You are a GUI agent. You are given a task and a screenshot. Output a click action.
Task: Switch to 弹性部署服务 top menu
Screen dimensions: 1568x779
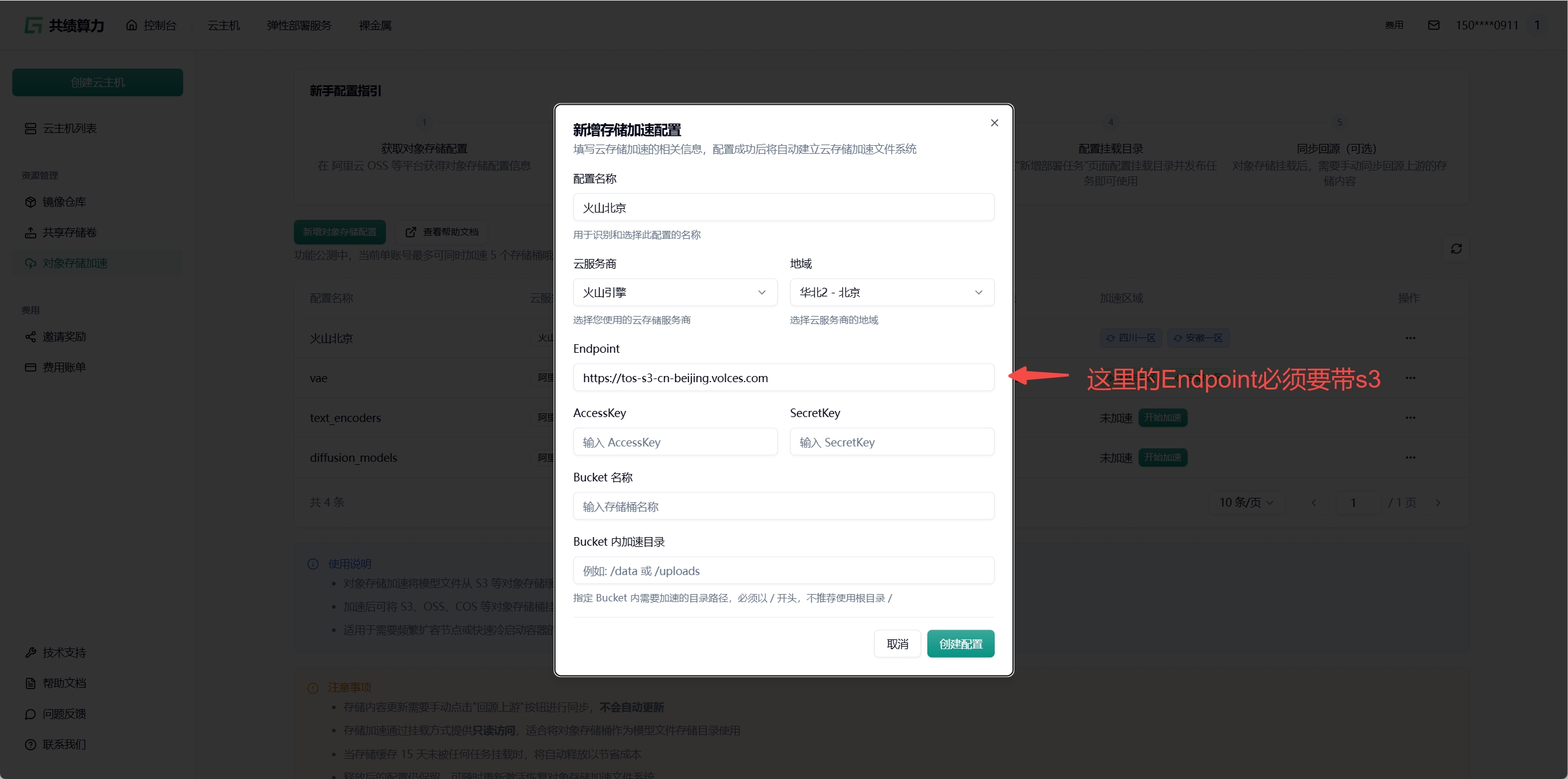tap(299, 26)
